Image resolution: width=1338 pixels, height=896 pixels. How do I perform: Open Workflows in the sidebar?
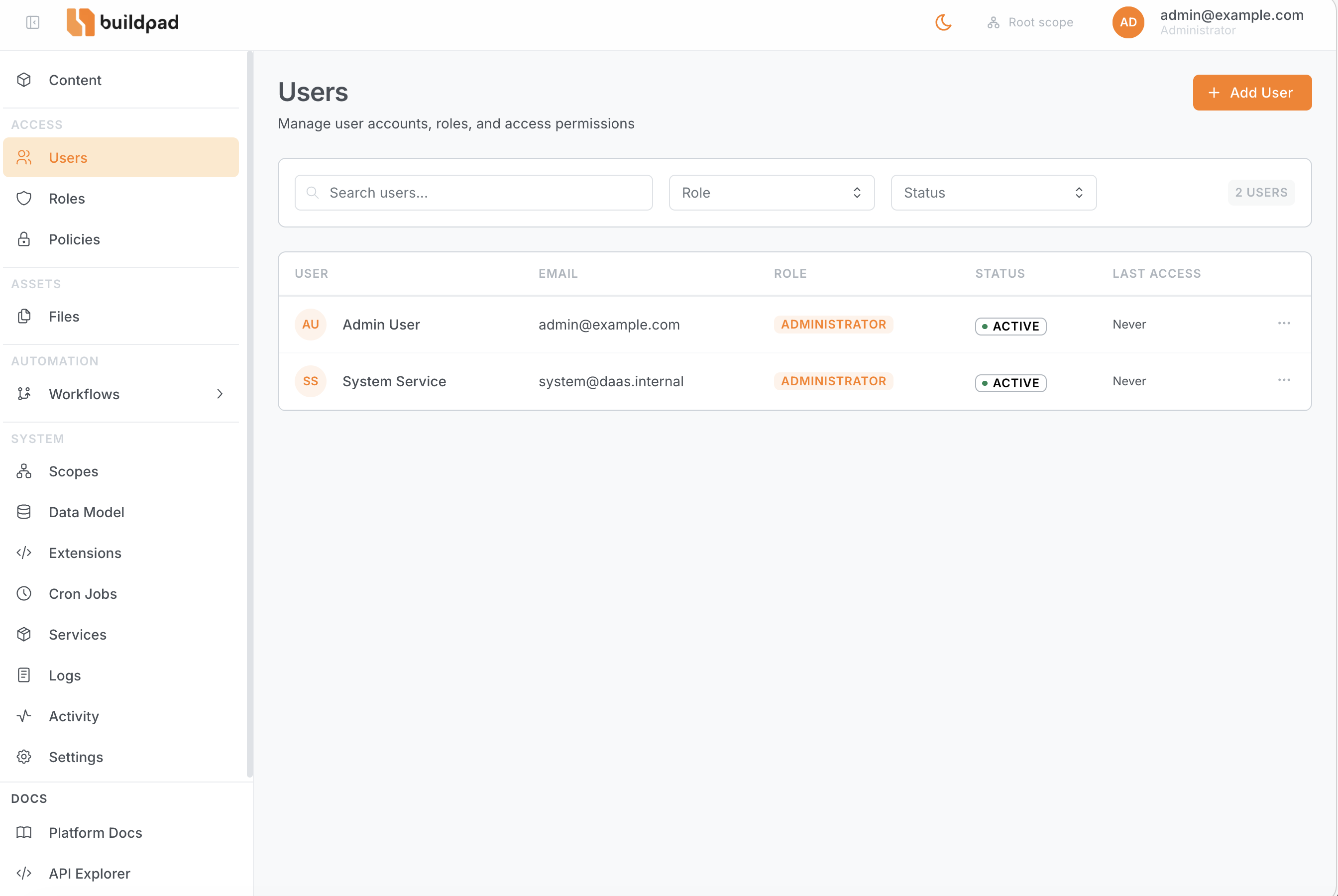[120, 394]
